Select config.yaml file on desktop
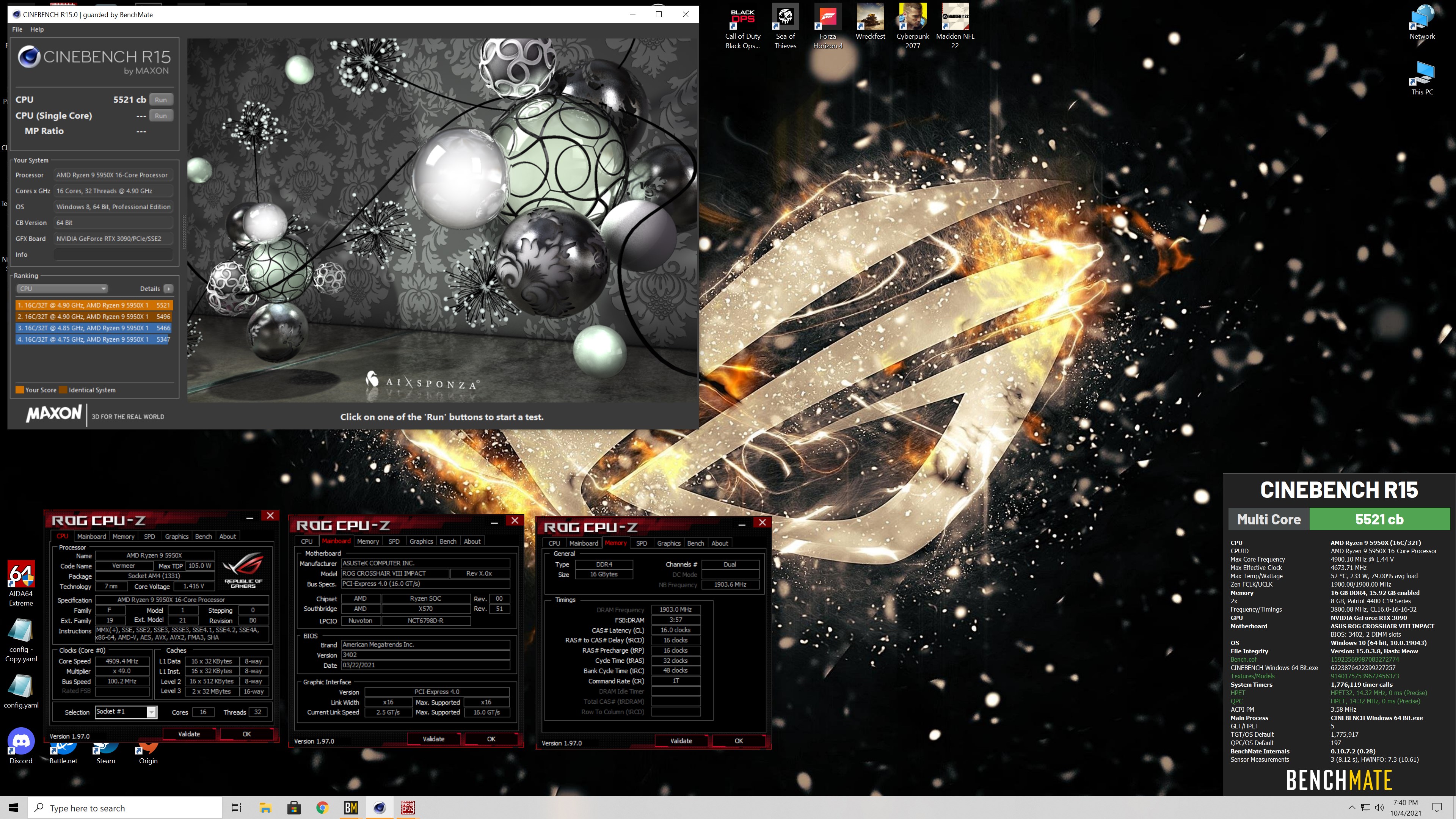 coord(21,691)
